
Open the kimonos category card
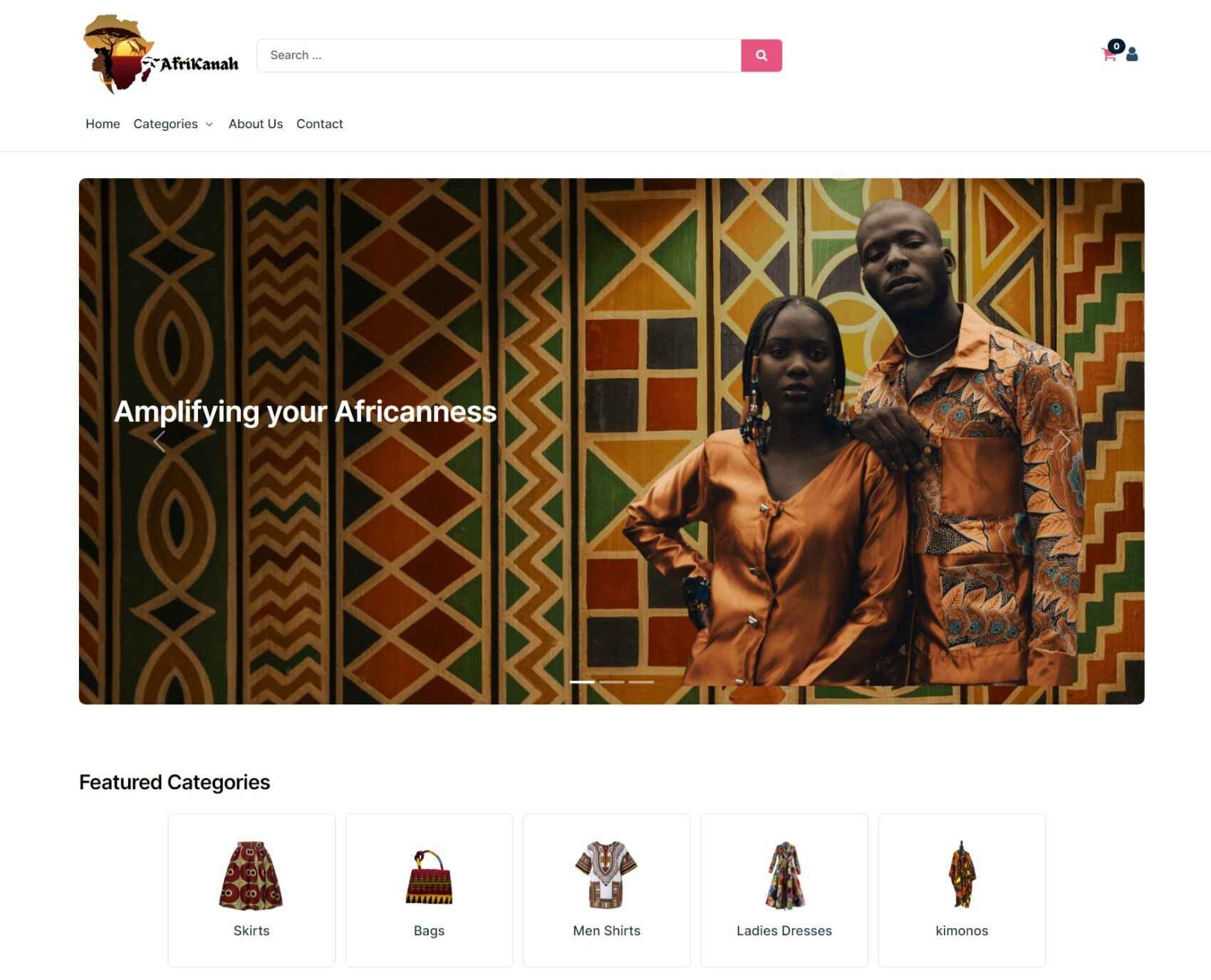962,890
